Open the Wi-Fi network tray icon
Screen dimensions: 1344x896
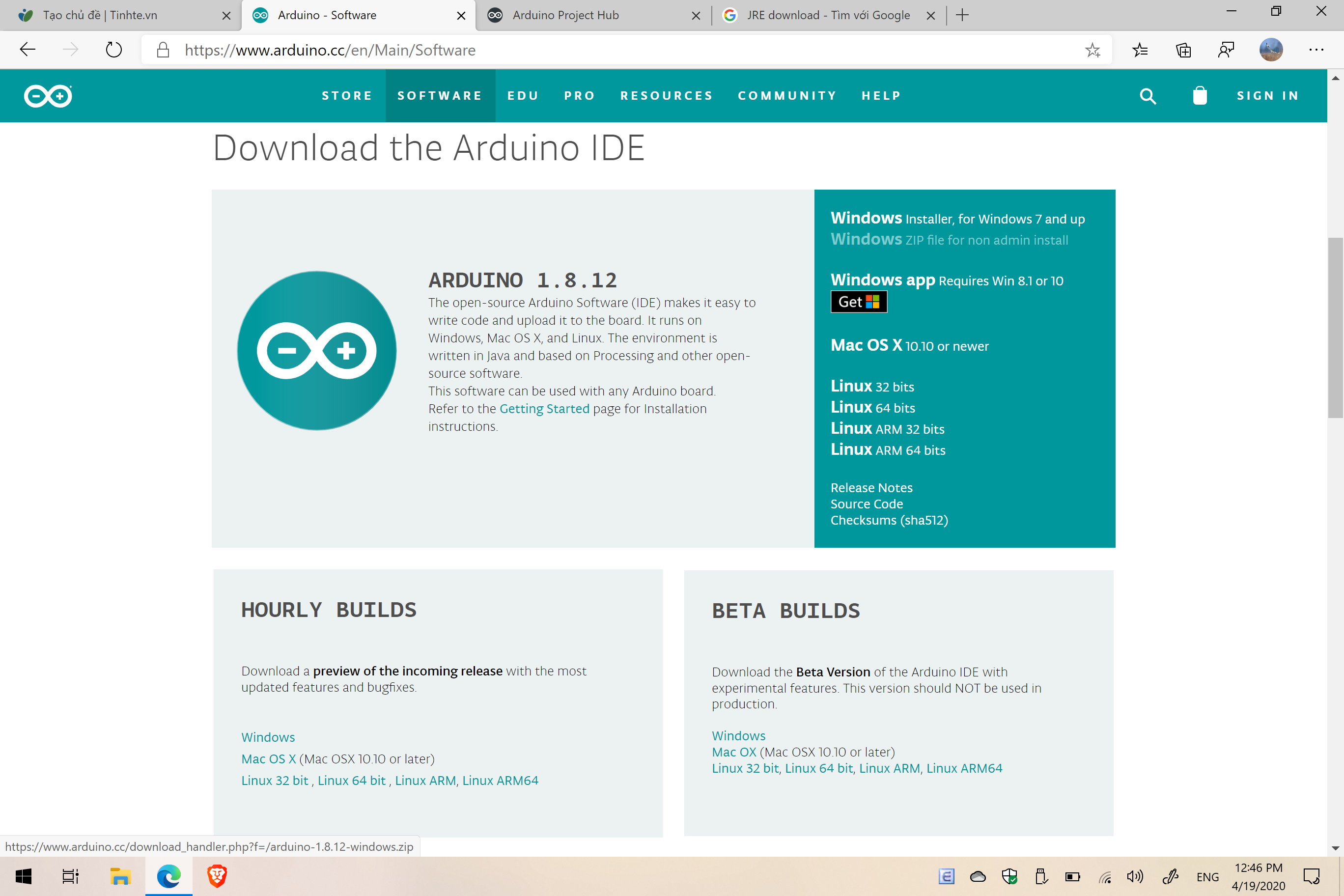point(1105,877)
